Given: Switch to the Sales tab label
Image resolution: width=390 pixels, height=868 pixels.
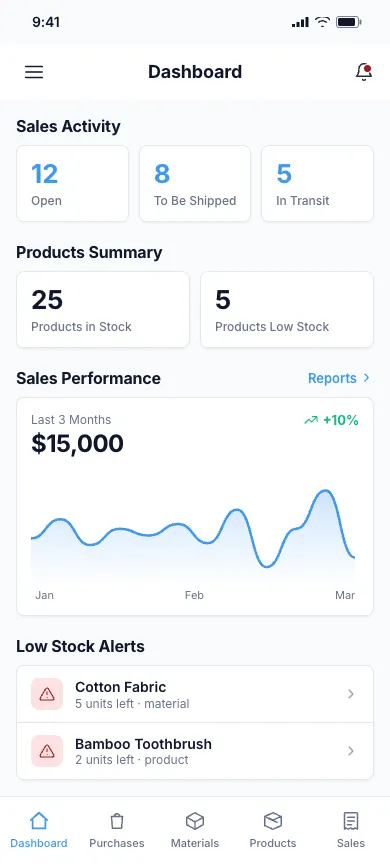Looking at the screenshot, I should [x=351, y=843].
